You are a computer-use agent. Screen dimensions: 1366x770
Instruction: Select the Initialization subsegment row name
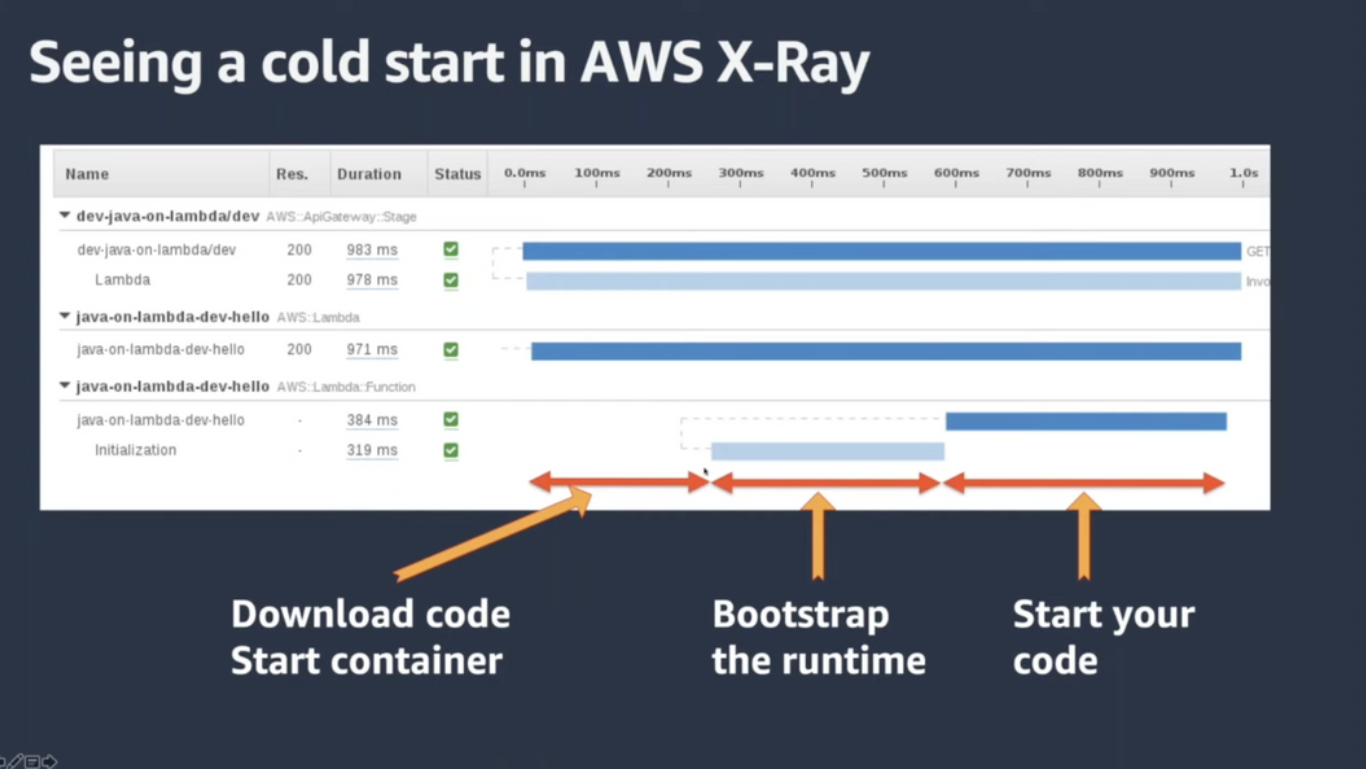(136, 450)
